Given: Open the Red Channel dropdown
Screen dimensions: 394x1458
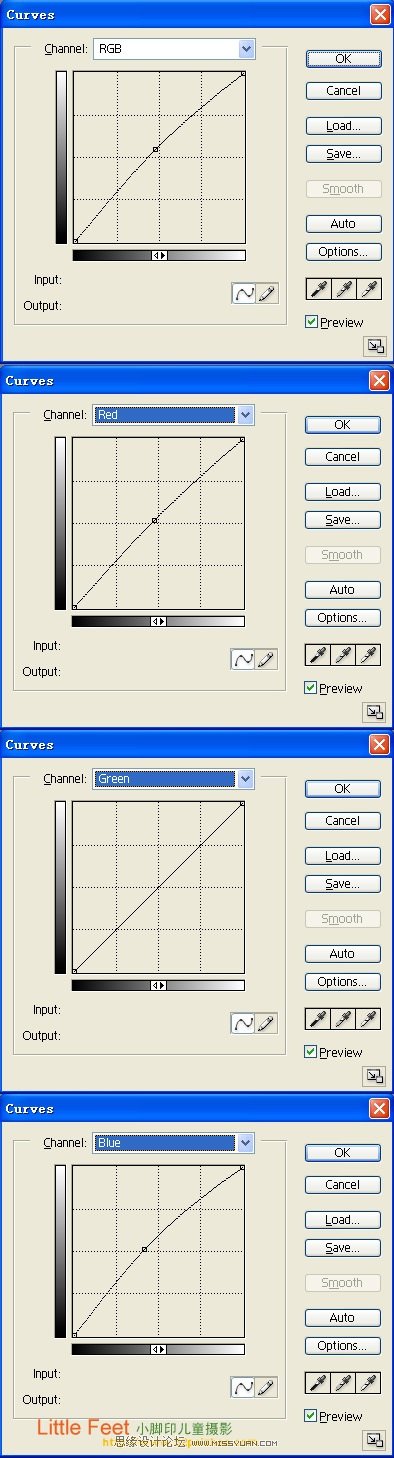Looking at the screenshot, I should (173, 414).
